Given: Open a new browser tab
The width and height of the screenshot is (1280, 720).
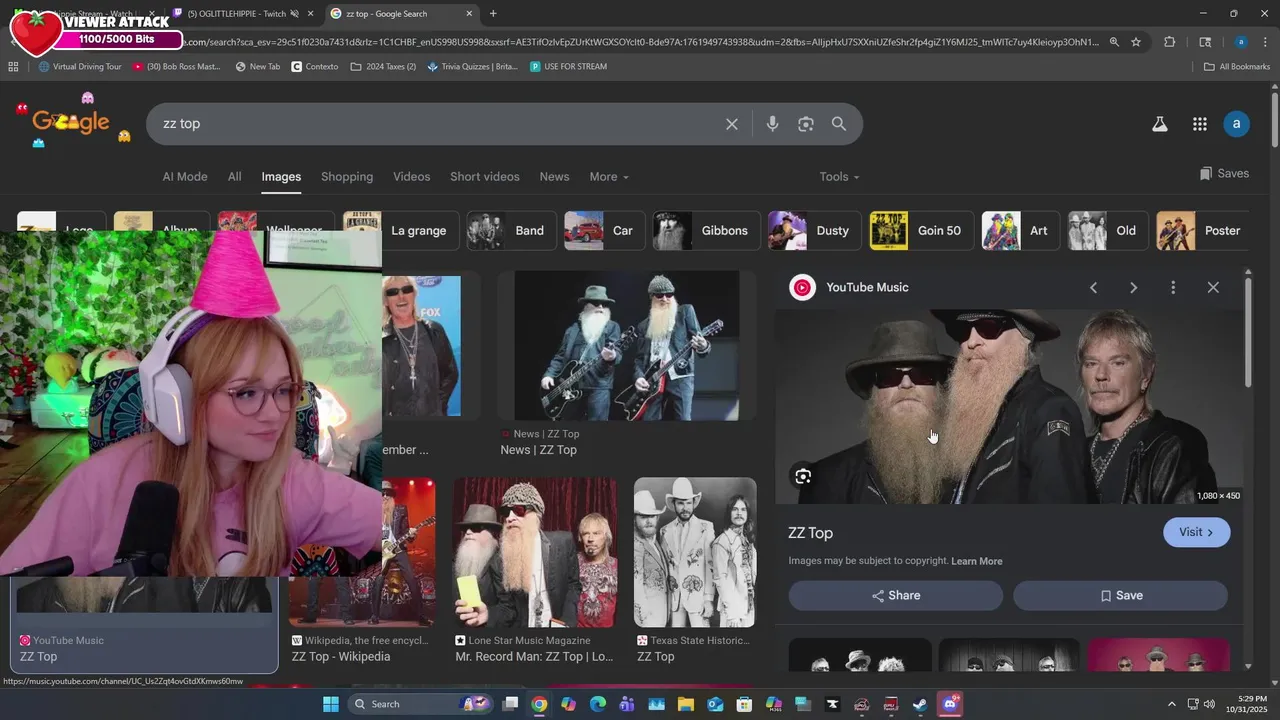Looking at the screenshot, I should click(493, 13).
